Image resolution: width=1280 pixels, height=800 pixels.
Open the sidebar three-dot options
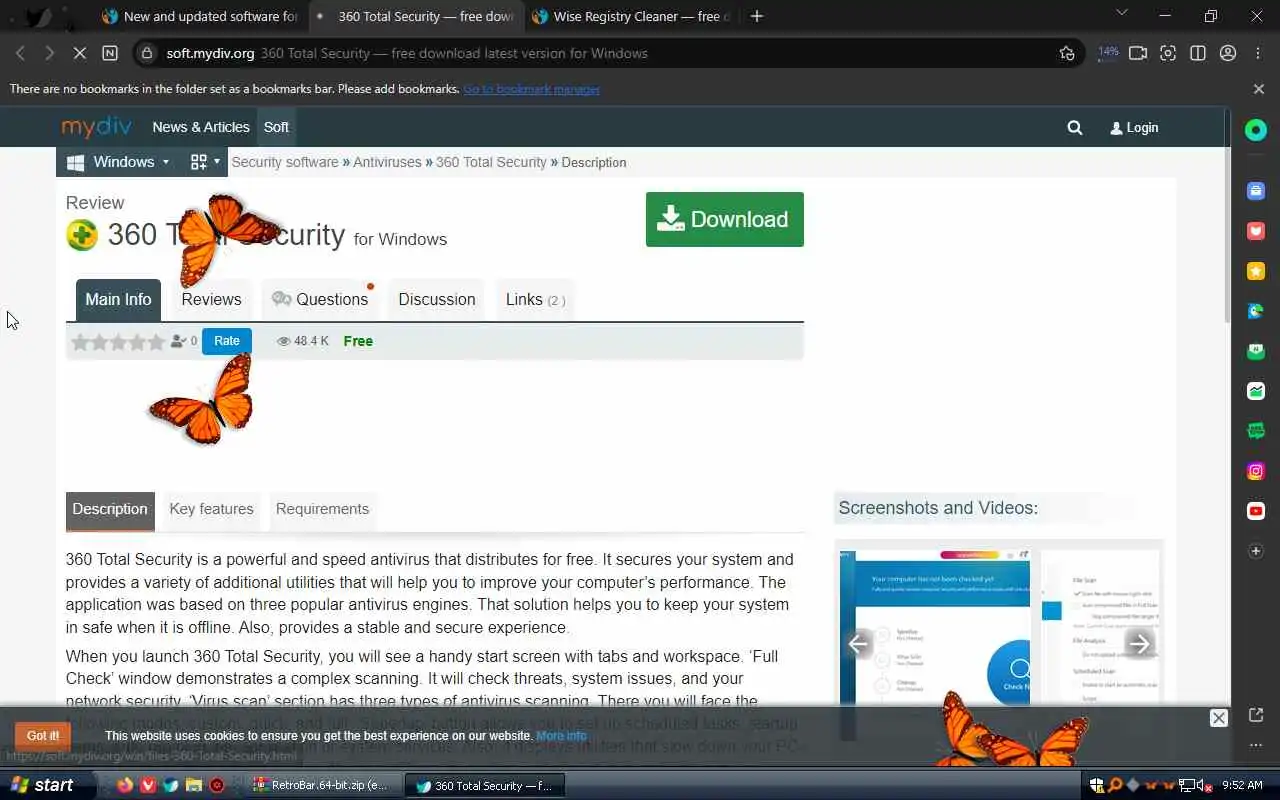tap(1256, 745)
